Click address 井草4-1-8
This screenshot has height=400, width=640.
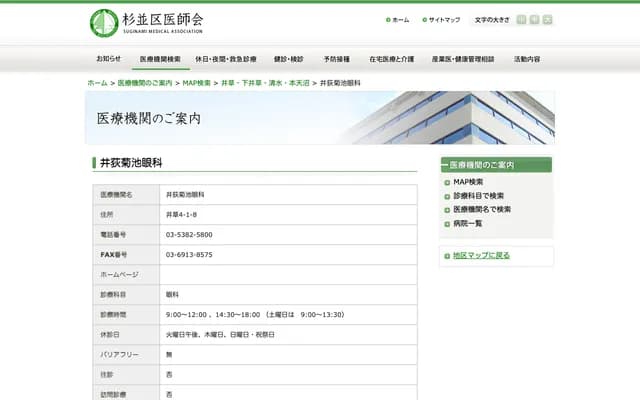[181, 215]
